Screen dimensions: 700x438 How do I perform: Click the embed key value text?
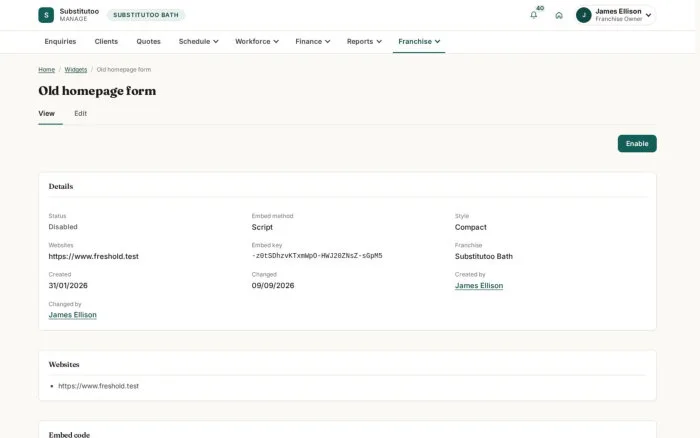pos(317,256)
